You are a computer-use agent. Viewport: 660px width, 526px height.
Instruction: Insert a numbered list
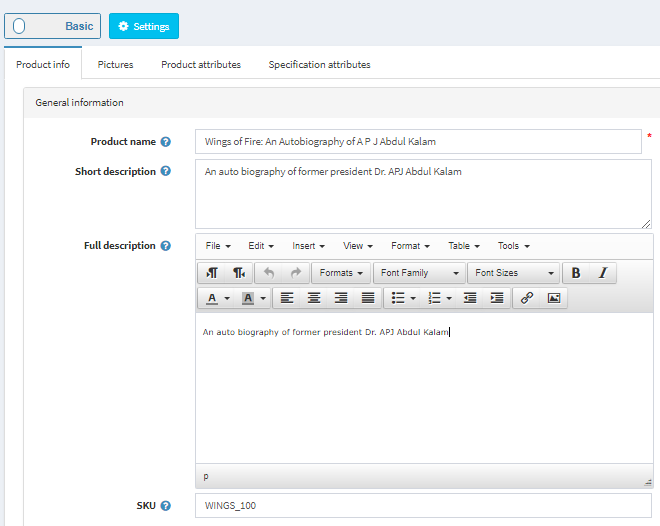(x=434, y=298)
